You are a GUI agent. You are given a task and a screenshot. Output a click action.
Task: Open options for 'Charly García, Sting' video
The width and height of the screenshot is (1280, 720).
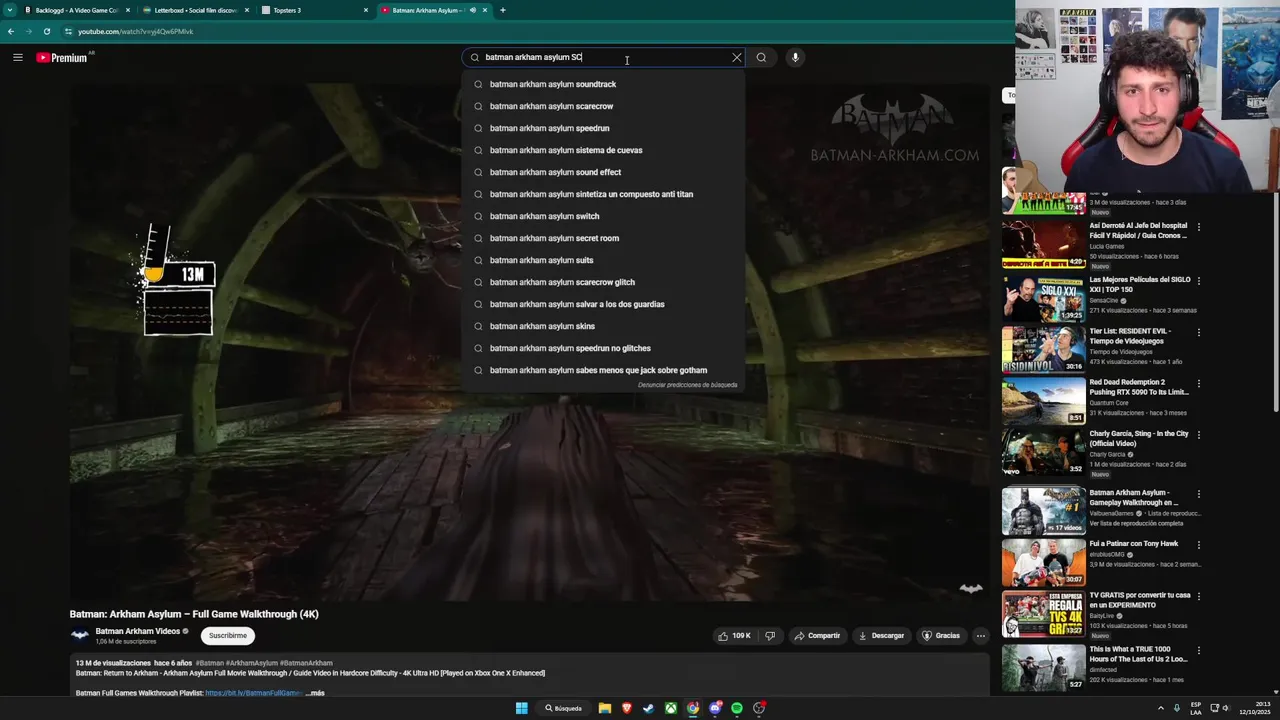1198,435
